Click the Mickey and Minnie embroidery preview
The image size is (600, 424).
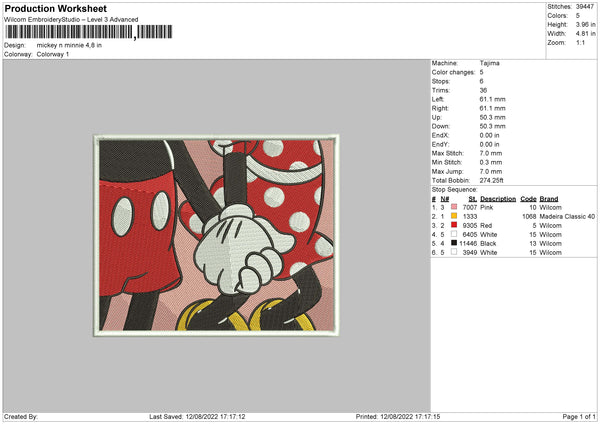pos(217,235)
